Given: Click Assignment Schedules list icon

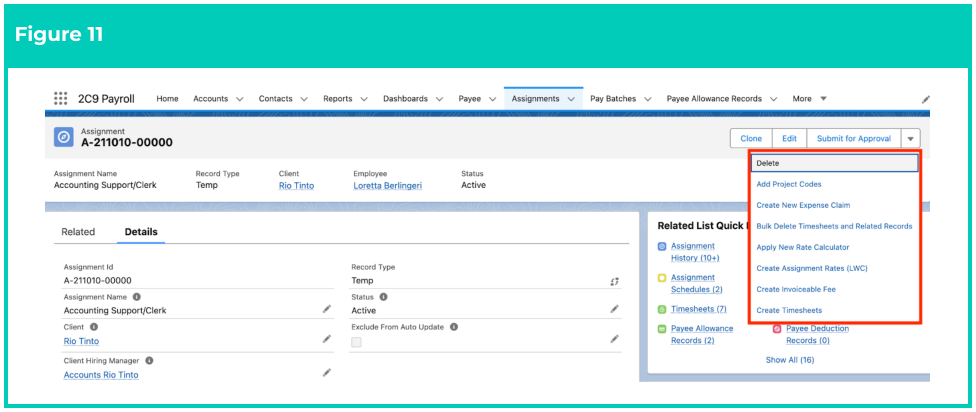Looking at the screenshot, I should (662, 278).
